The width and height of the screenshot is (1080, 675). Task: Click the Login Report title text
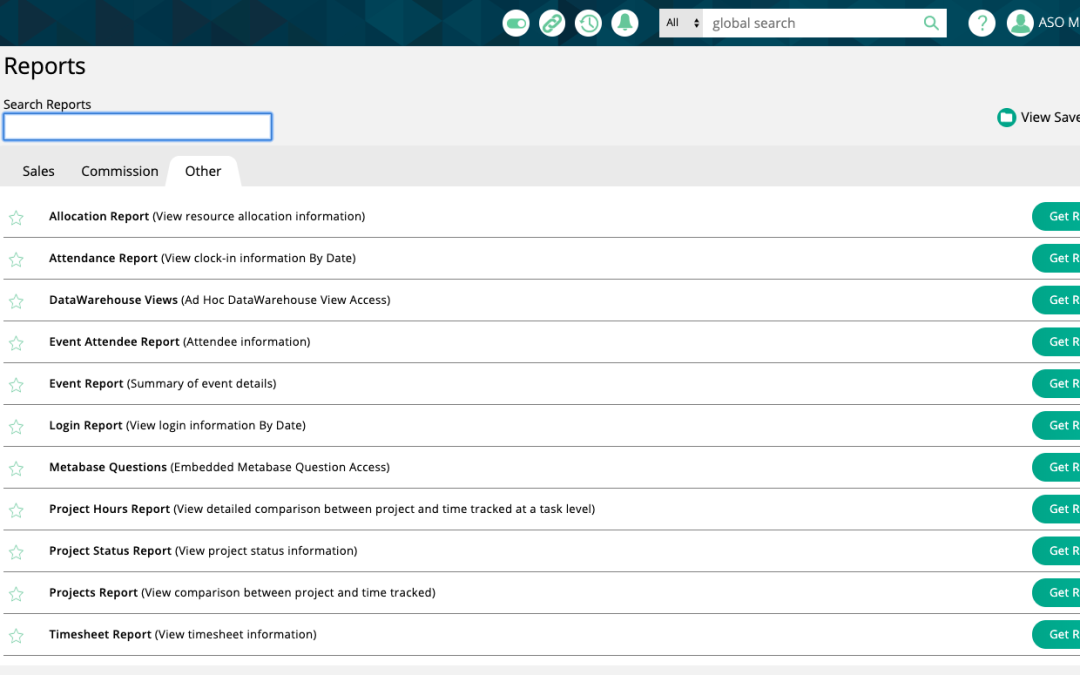[x=85, y=426]
